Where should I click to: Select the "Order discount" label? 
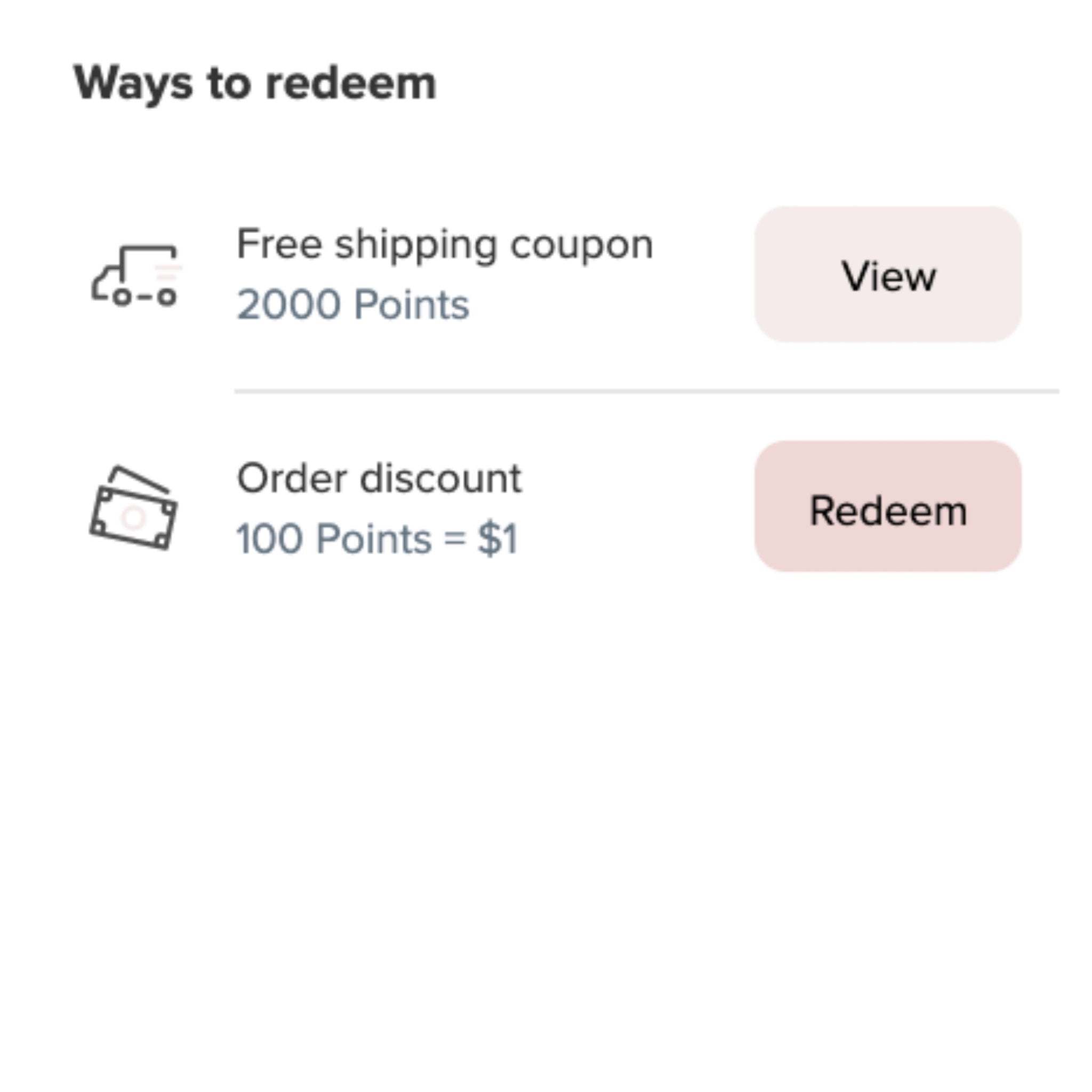click(379, 479)
